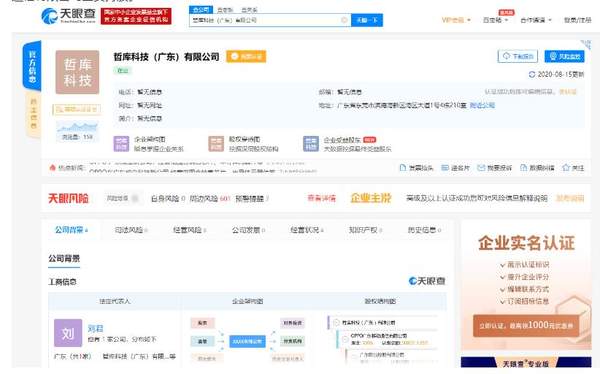This screenshot has width=600, height=374.
Task: Click the 股权结构图 column header
Action: pyautogui.click(x=380, y=301)
